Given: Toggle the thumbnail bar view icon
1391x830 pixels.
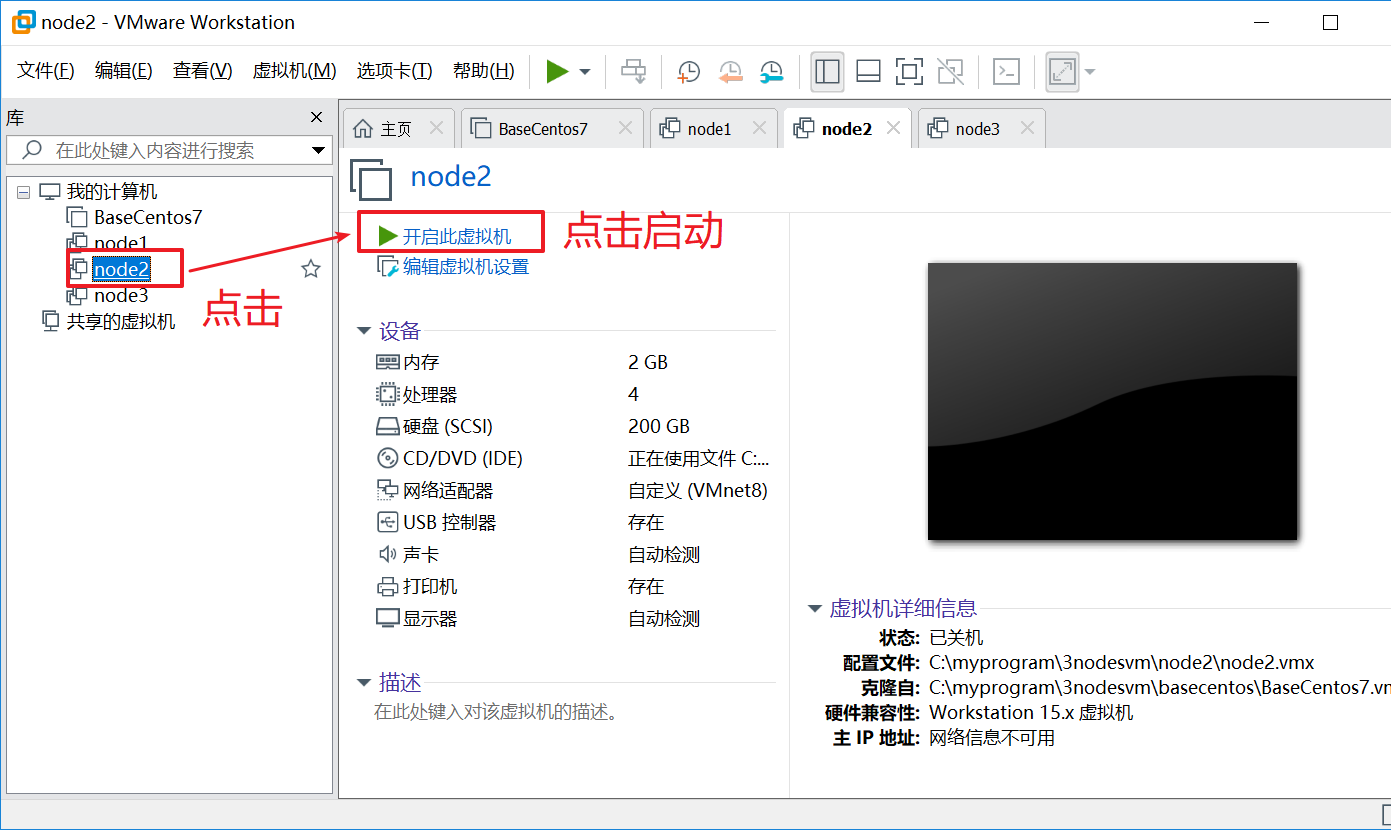Looking at the screenshot, I should tap(868, 71).
